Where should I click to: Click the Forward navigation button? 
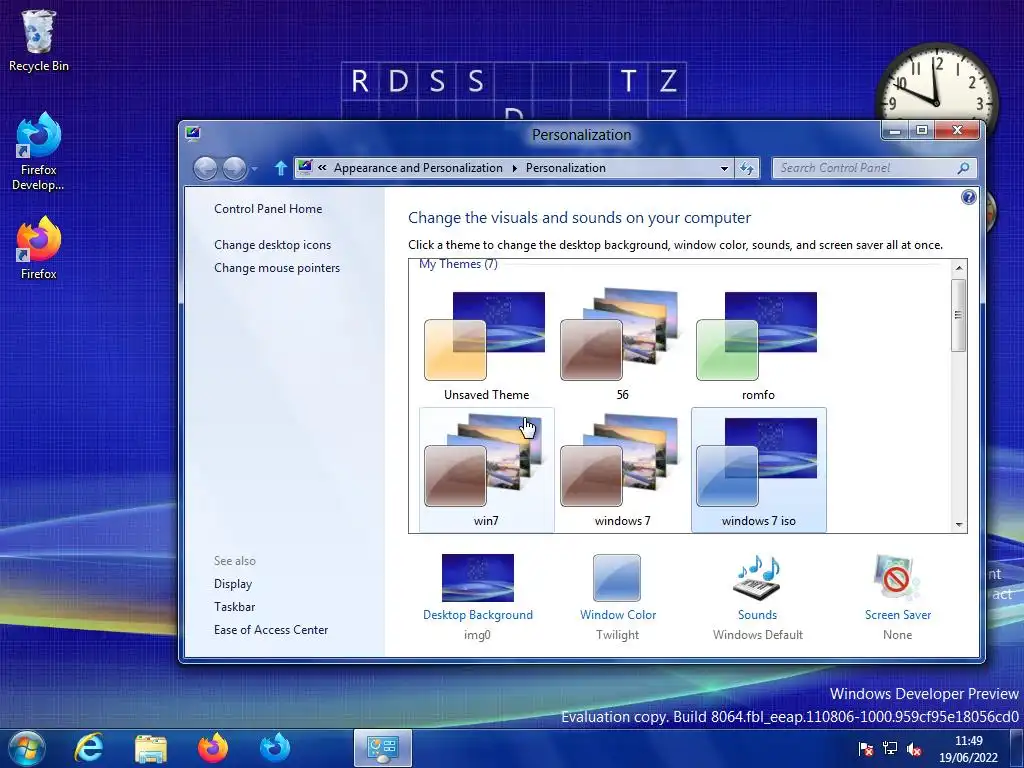234,168
